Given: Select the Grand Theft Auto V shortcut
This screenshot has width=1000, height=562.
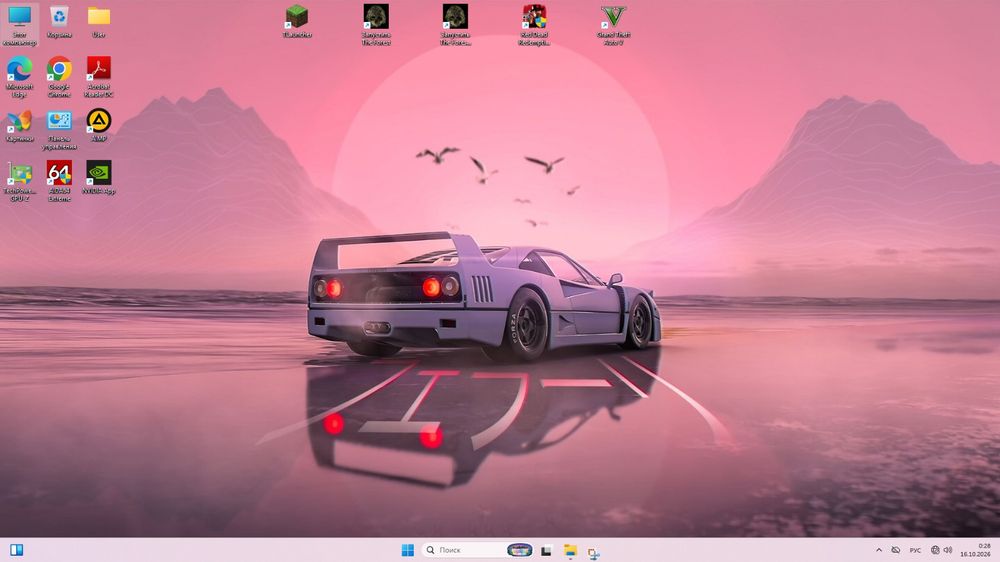Looking at the screenshot, I should (x=614, y=26).
